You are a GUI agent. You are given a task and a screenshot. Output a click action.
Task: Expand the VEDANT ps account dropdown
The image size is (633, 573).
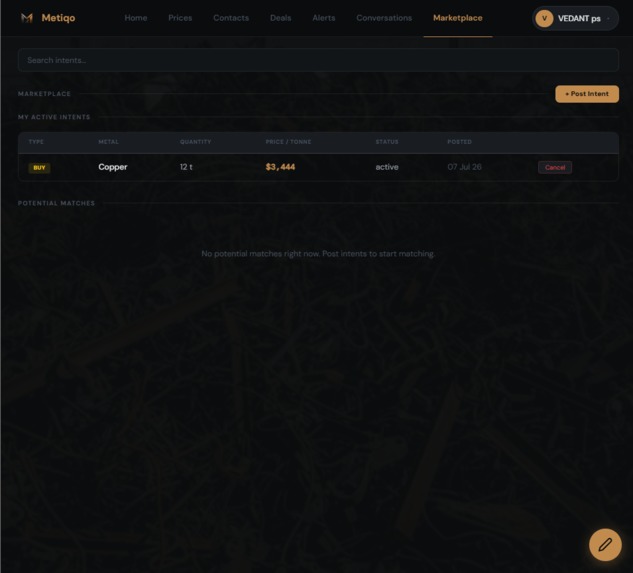pos(575,18)
